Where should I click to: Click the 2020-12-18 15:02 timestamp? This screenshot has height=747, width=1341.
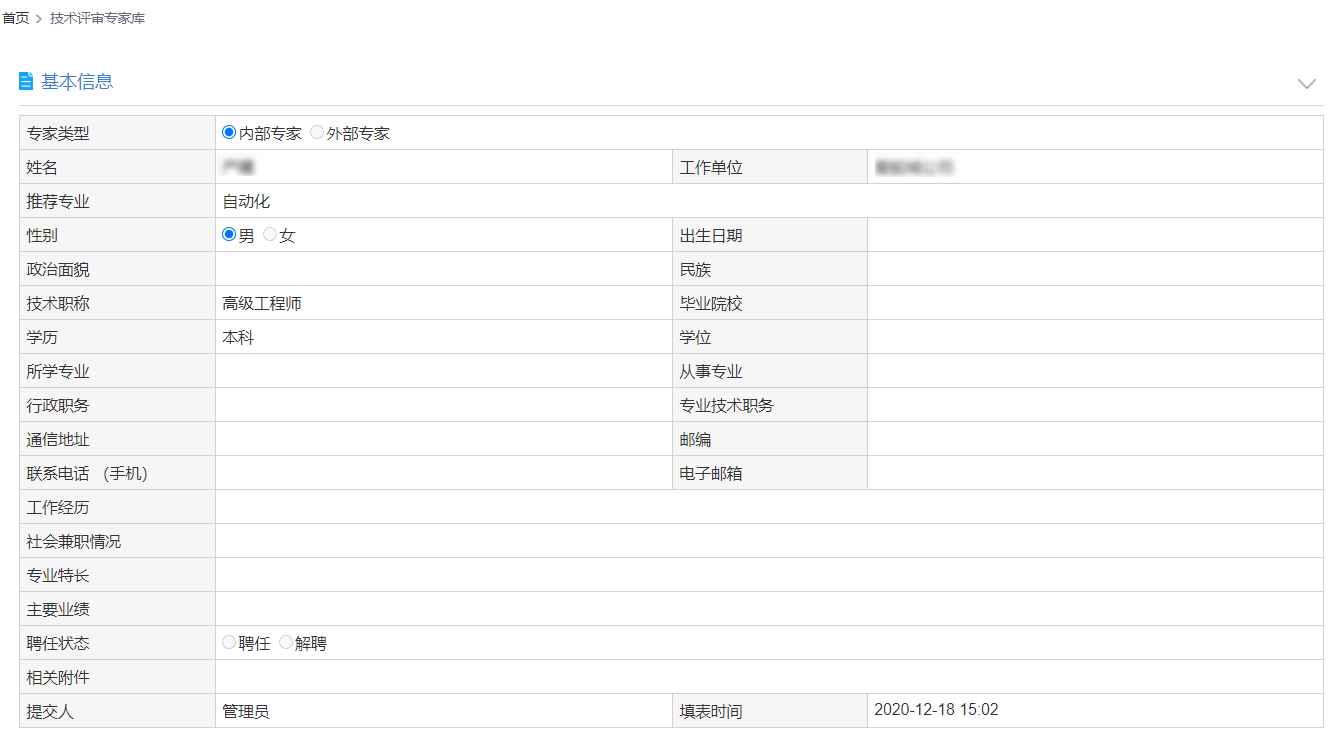point(936,710)
